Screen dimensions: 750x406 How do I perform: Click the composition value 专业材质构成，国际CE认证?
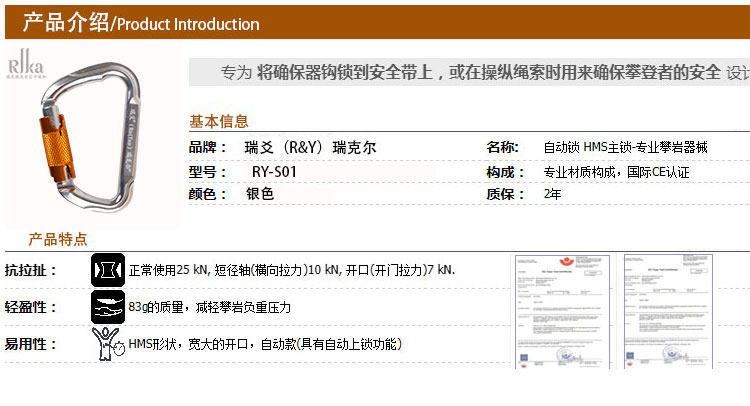tap(616, 172)
